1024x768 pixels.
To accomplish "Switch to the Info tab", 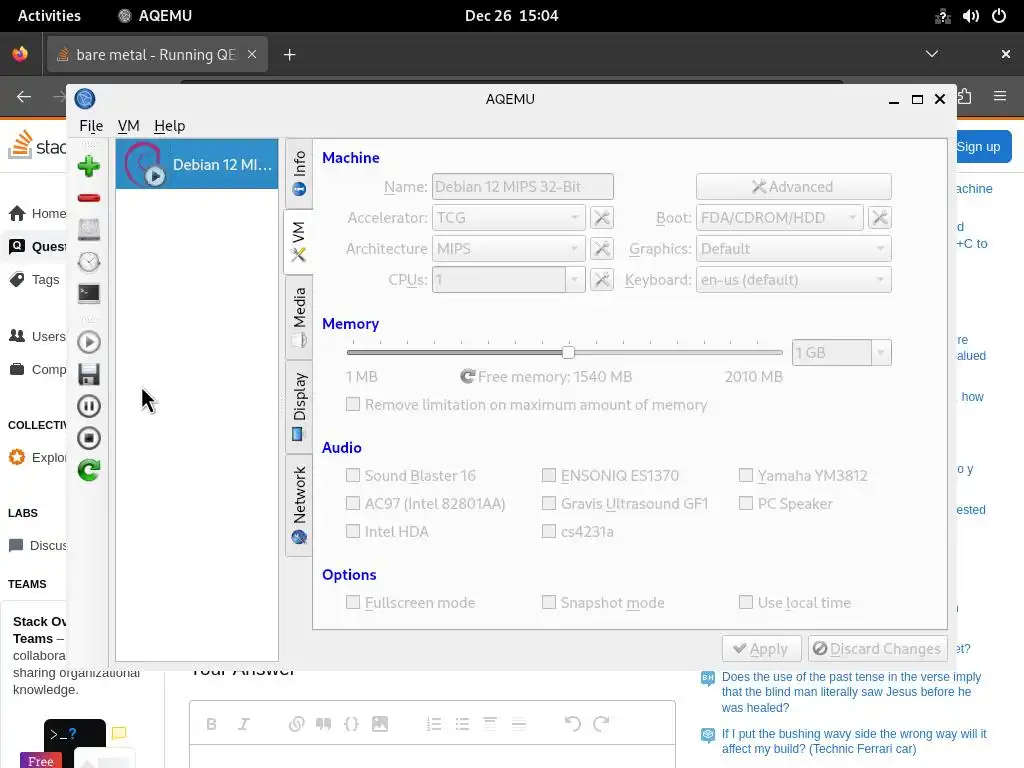I will (x=299, y=173).
